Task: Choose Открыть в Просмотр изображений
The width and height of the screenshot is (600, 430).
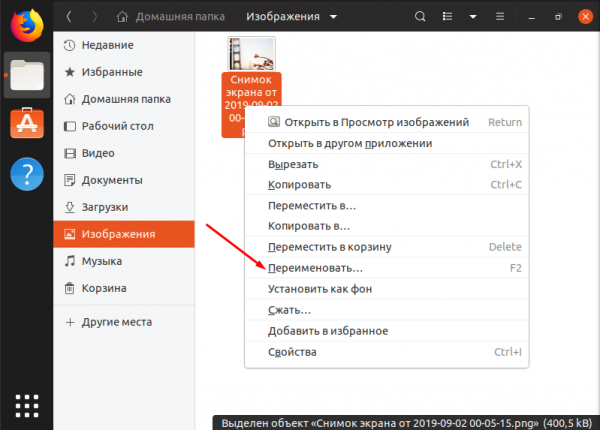Action: 386,122
